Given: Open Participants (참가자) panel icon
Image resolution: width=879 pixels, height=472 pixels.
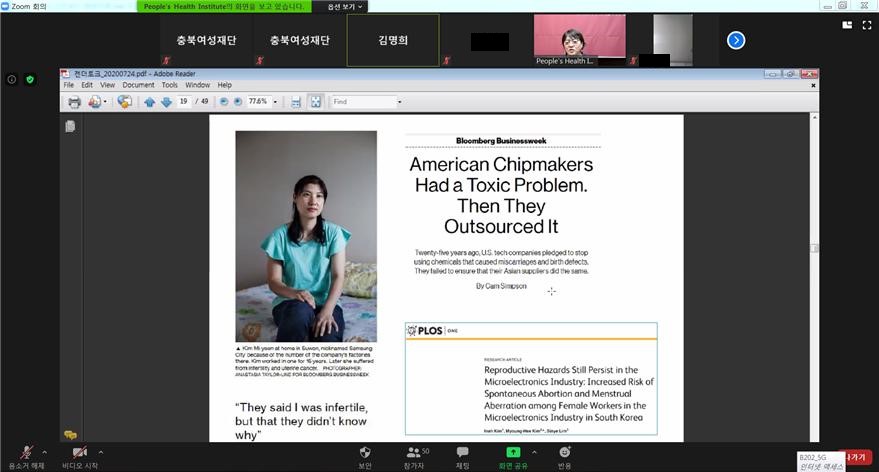Looking at the screenshot, I should click(x=414, y=457).
